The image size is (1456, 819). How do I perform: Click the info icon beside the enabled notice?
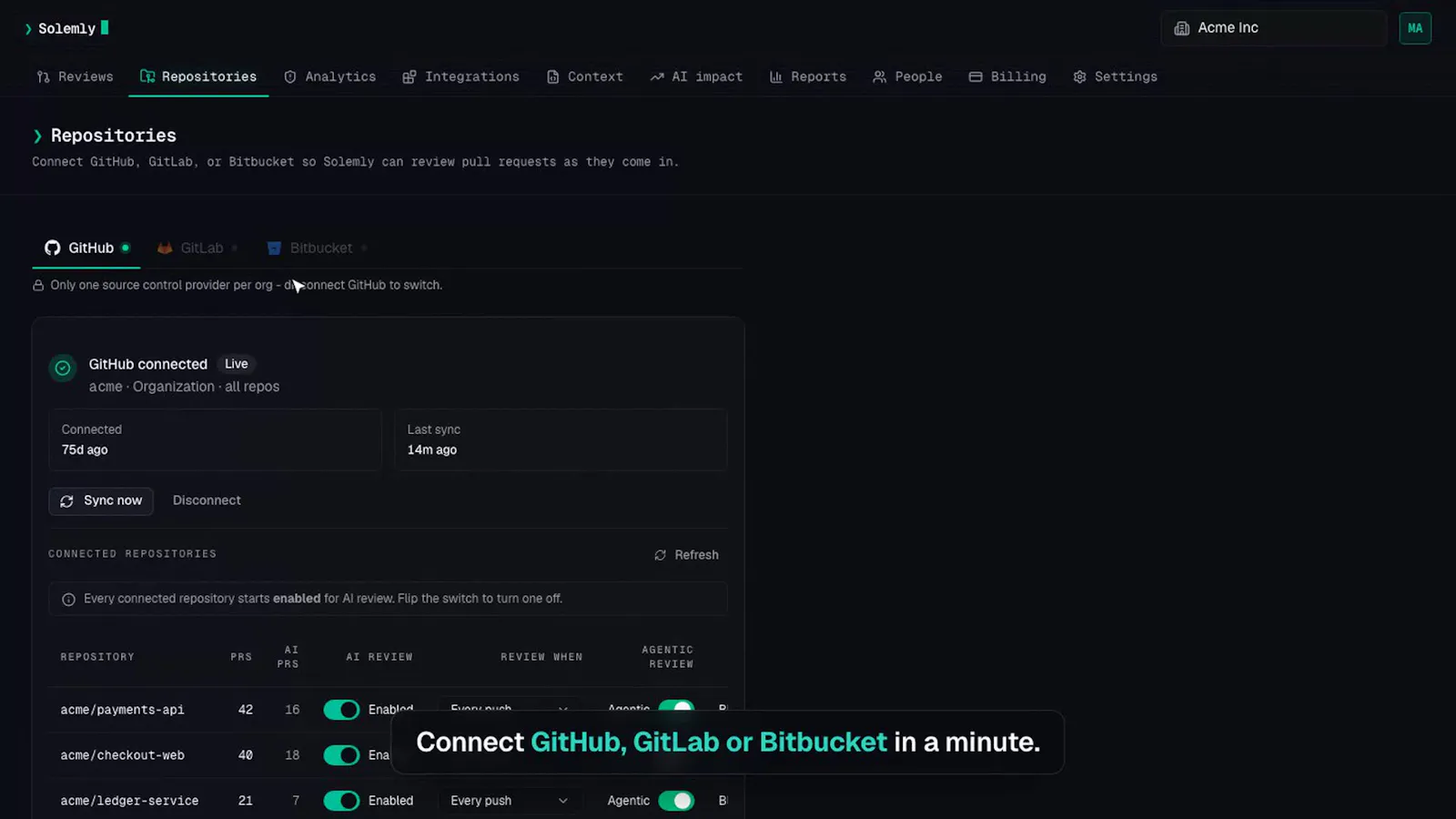pyautogui.click(x=68, y=600)
